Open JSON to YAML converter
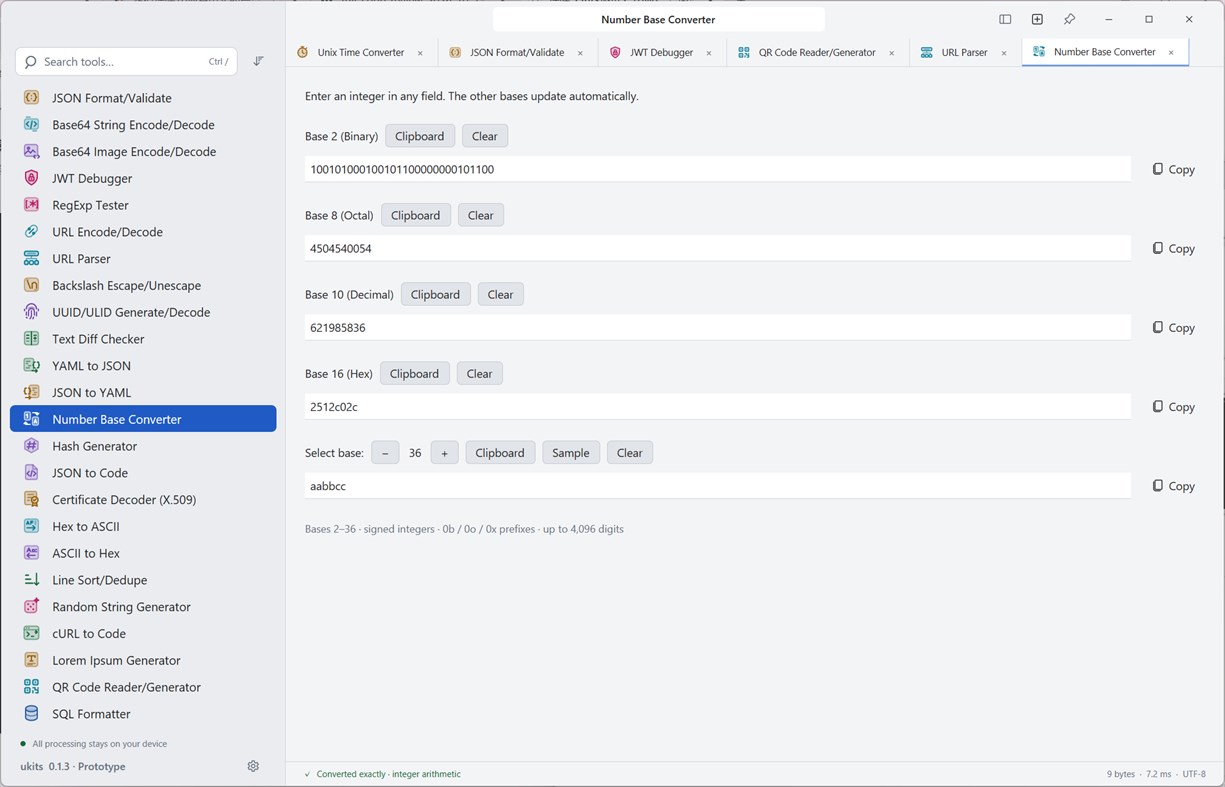Image resolution: width=1225 pixels, height=787 pixels. [x=143, y=393]
